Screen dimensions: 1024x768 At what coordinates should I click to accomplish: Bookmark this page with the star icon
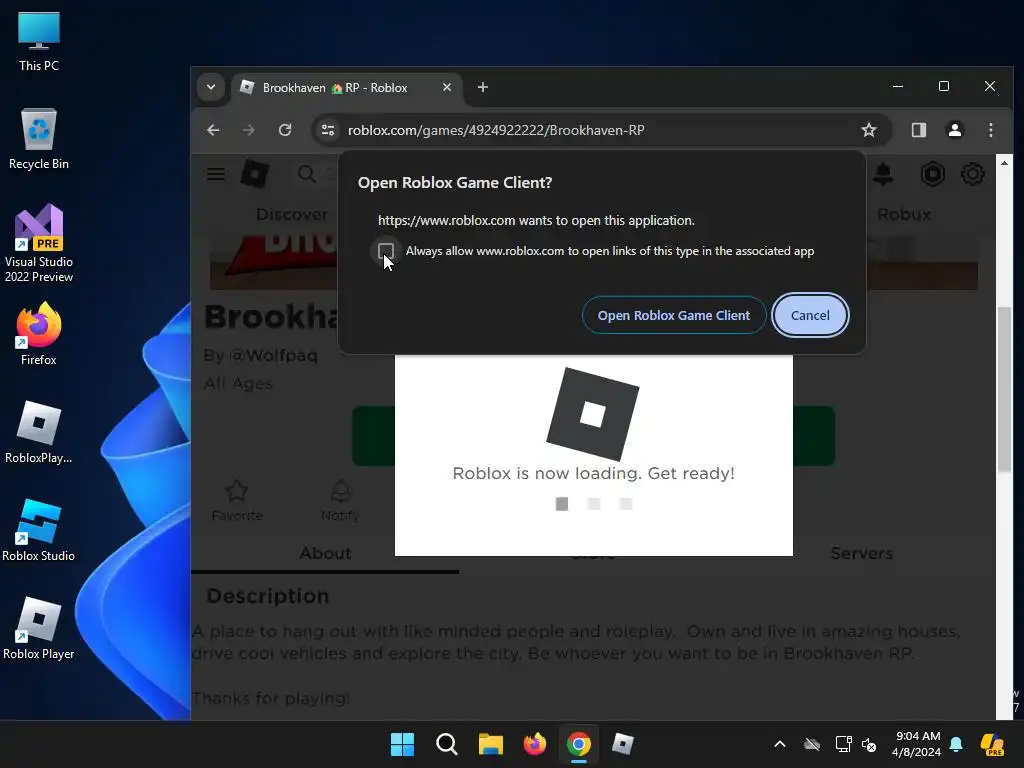coord(869,130)
